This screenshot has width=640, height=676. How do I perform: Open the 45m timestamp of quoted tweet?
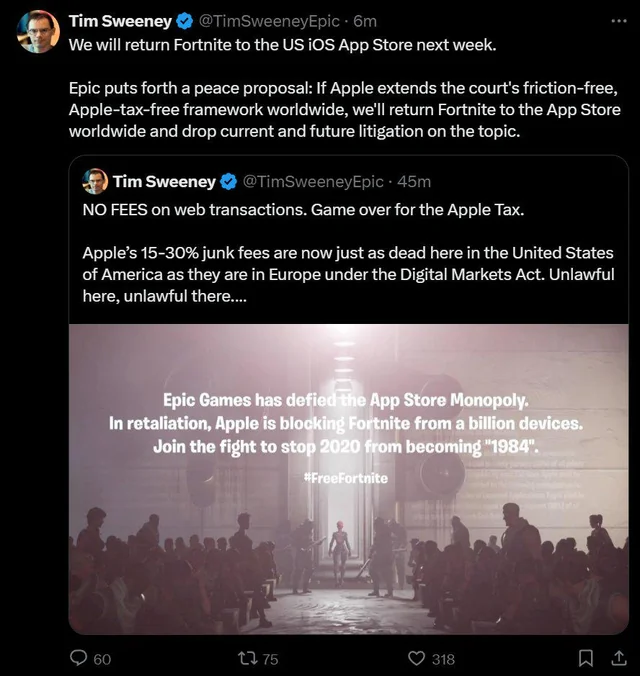[414, 182]
